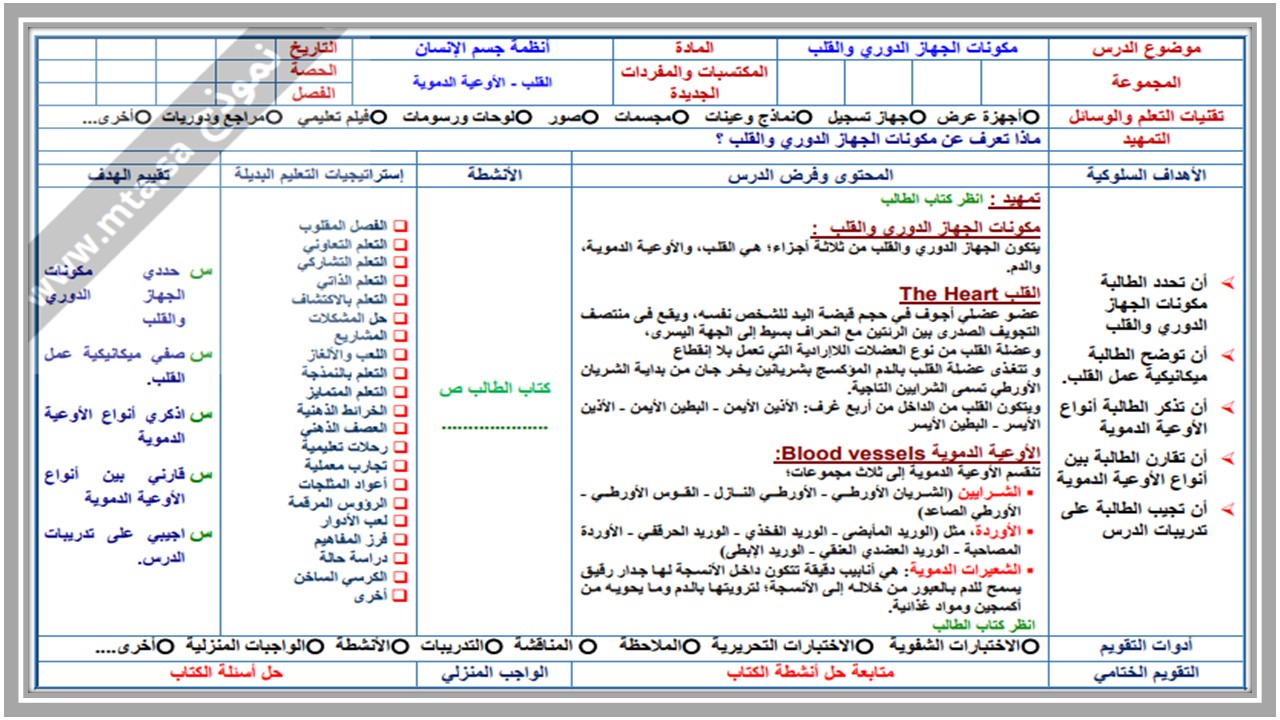The height and width of the screenshot is (720, 1280).
Task: Select the التعلم بالنمذجة checkbox
Action: [400, 373]
